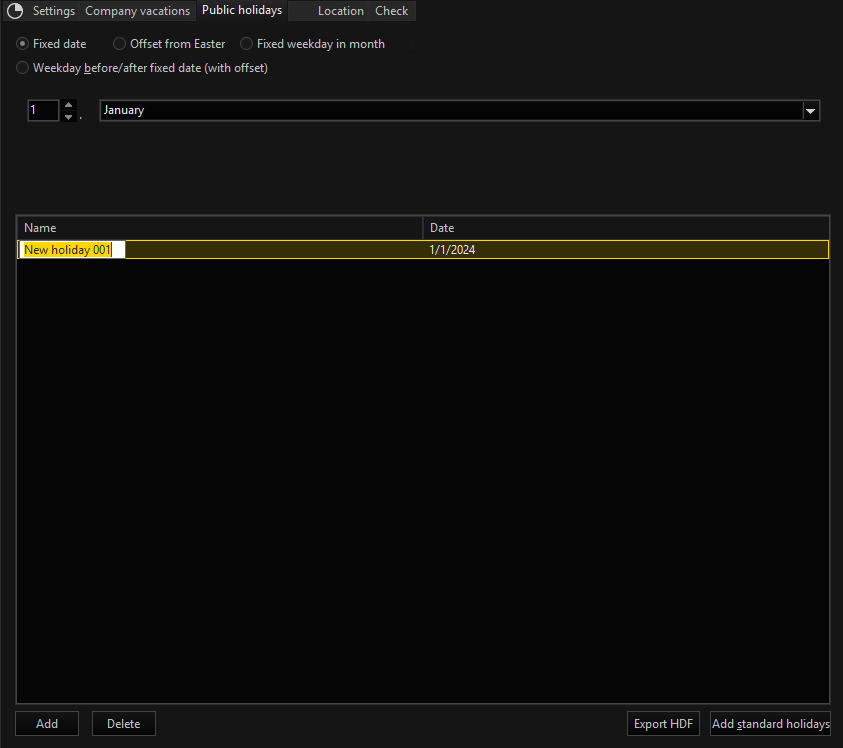Click Export HDF button
The image size is (843, 748).
(663, 723)
